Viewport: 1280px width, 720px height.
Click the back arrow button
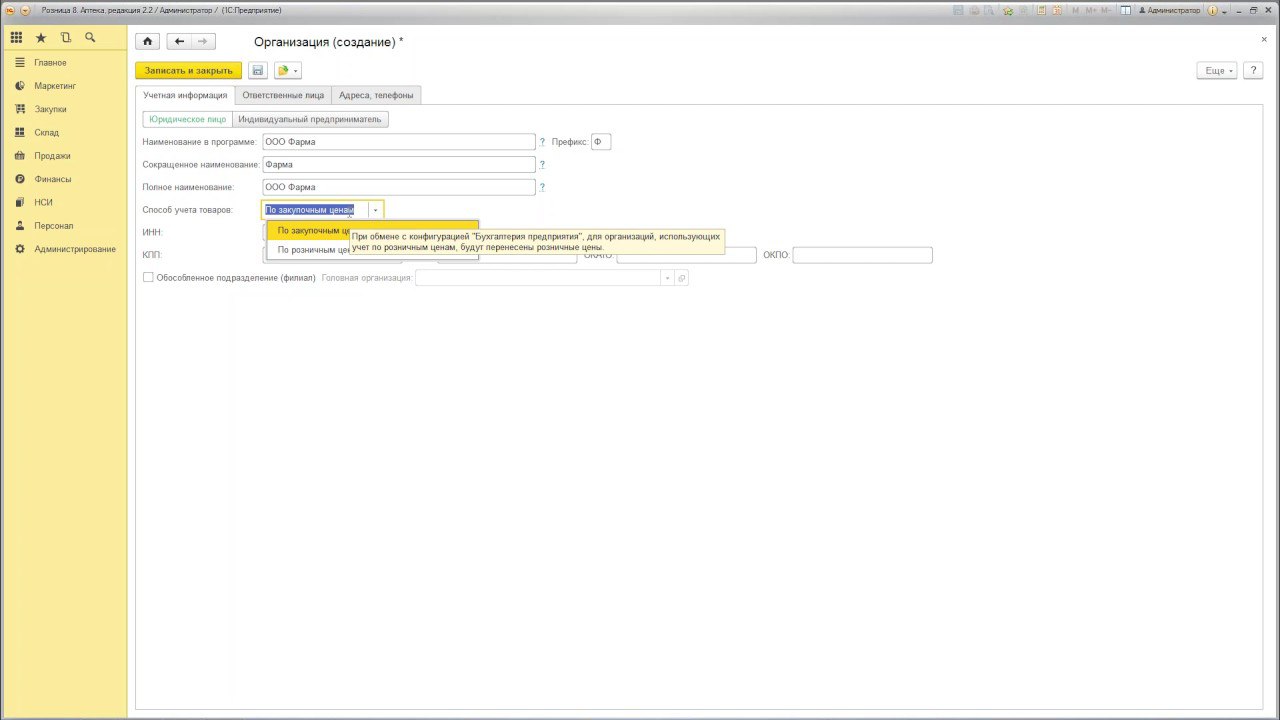(x=179, y=41)
